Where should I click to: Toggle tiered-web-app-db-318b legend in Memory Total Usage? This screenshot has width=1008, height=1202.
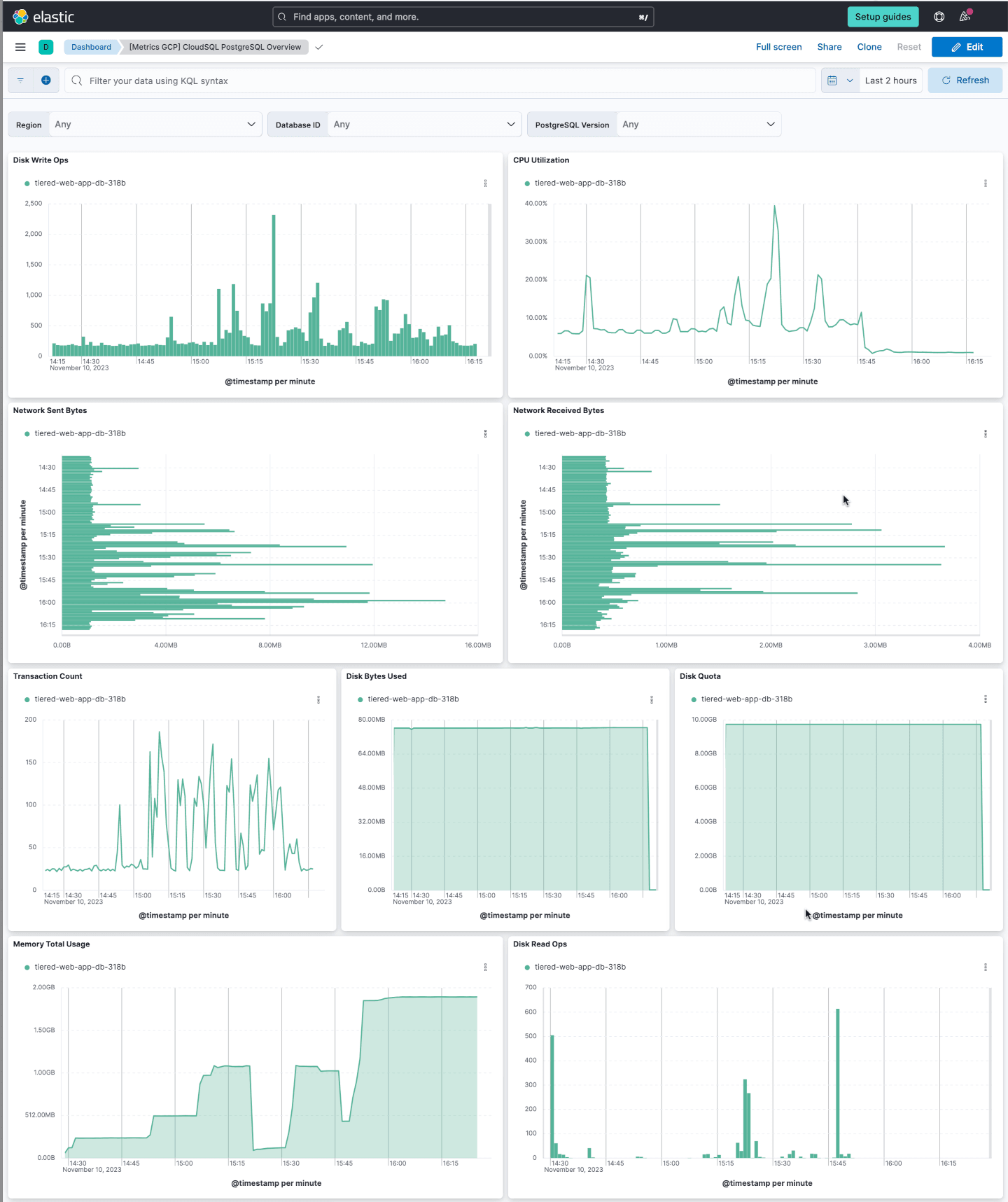pos(80,967)
